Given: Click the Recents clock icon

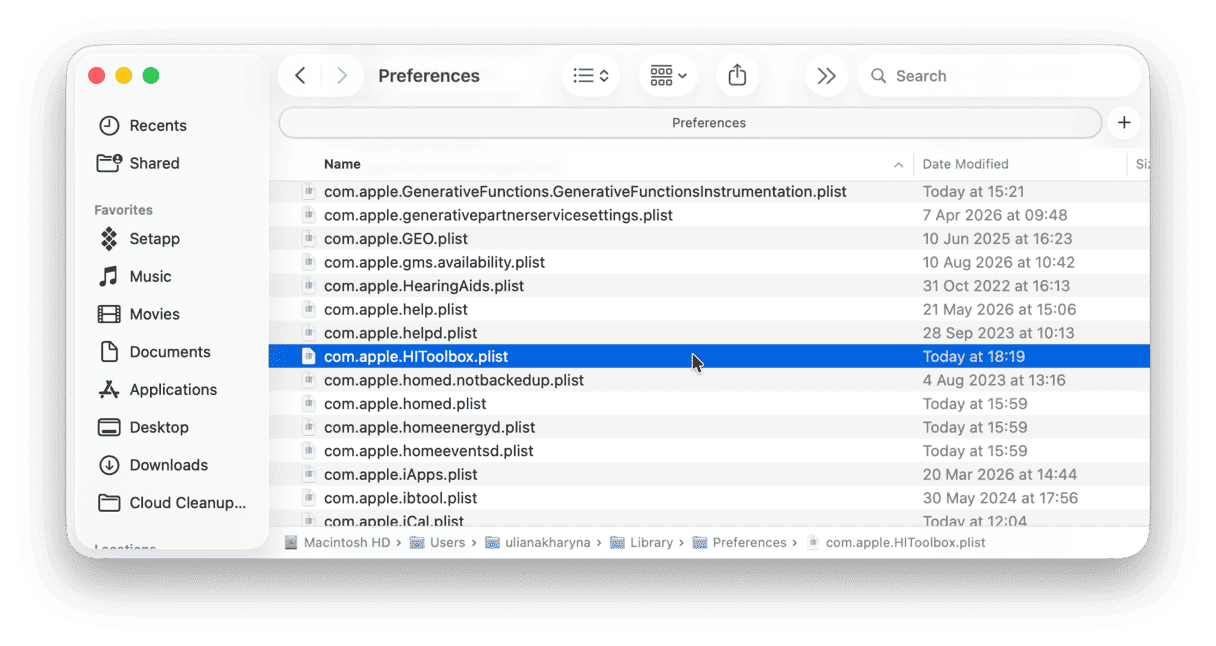Looking at the screenshot, I should pos(109,126).
